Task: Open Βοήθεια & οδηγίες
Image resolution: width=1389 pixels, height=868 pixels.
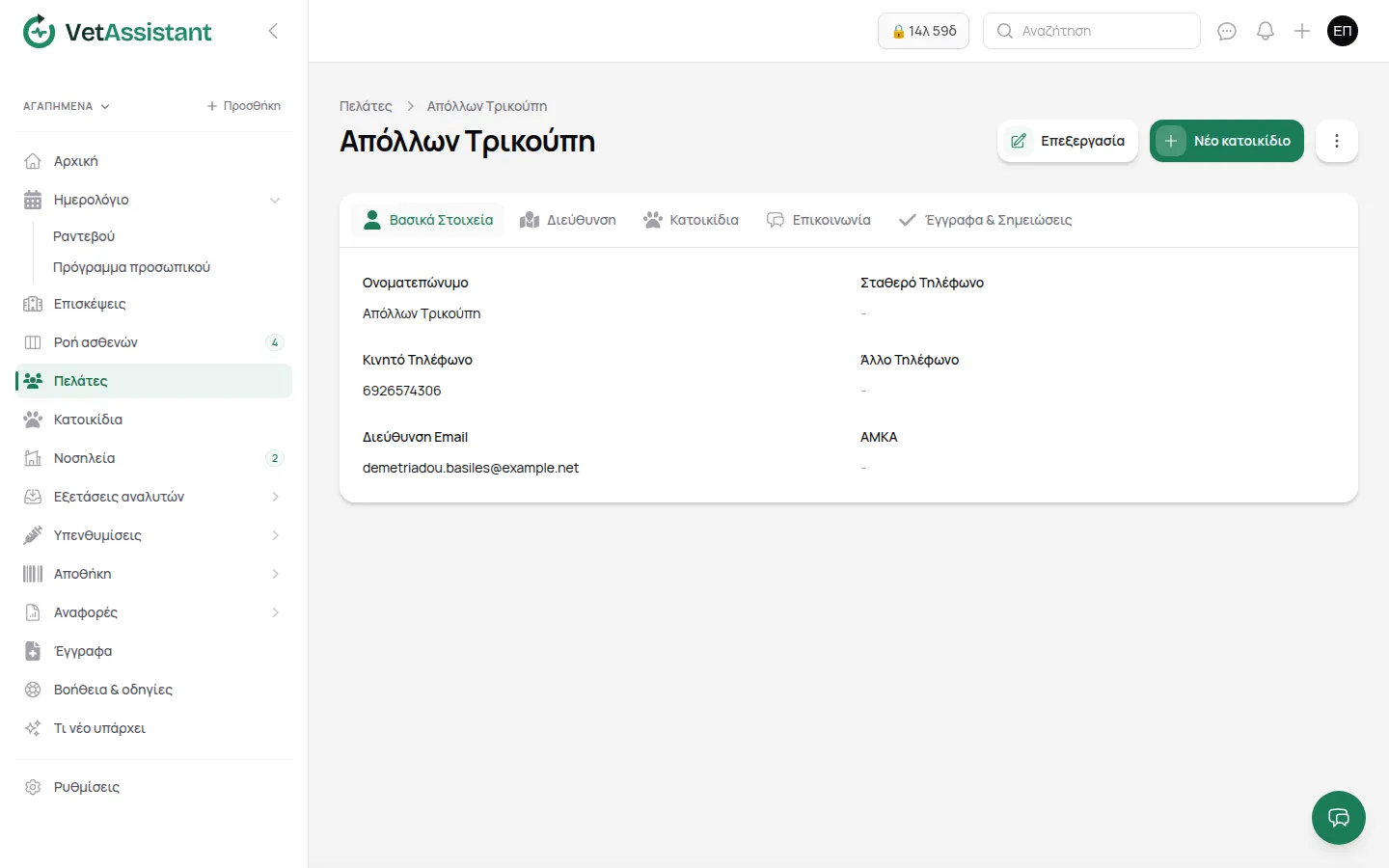Action: (x=154, y=690)
